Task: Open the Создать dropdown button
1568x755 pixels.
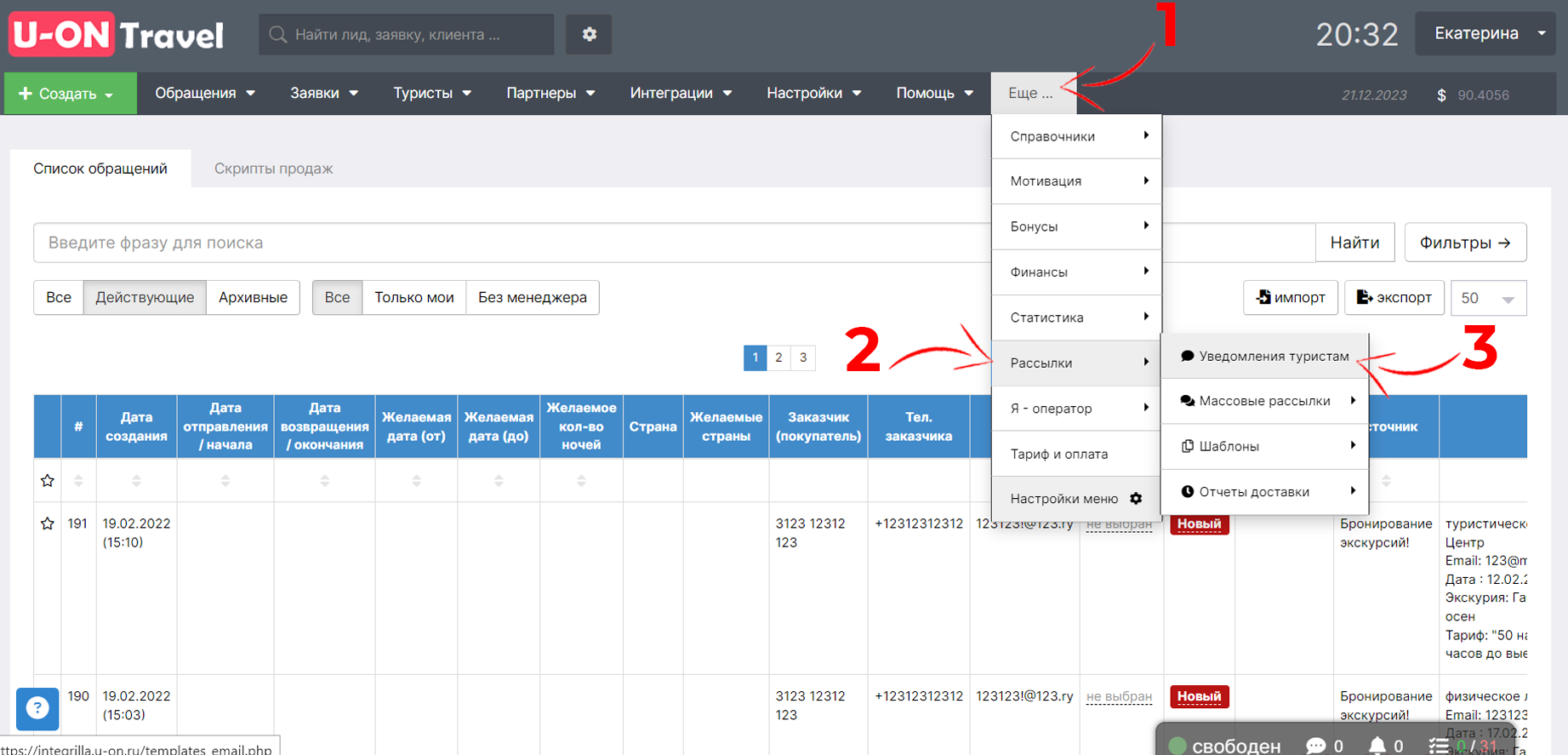Action: coord(70,94)
